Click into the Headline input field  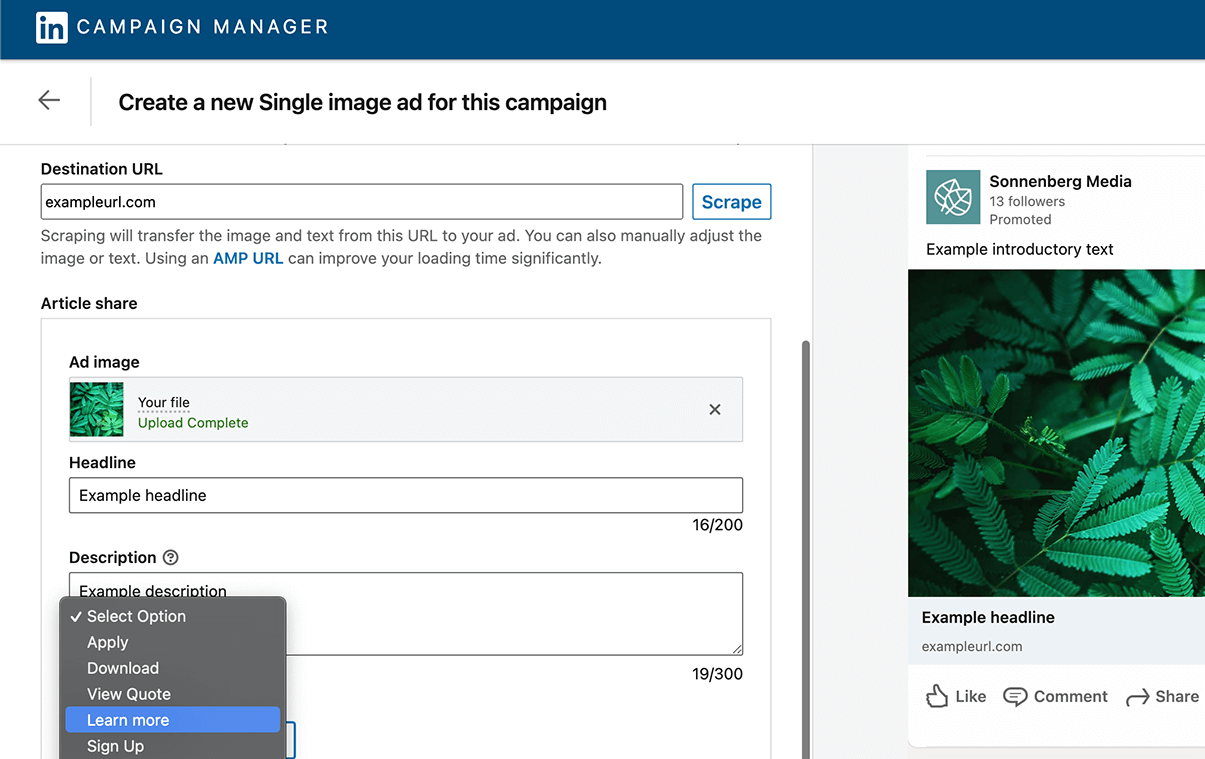coord(406,495)
